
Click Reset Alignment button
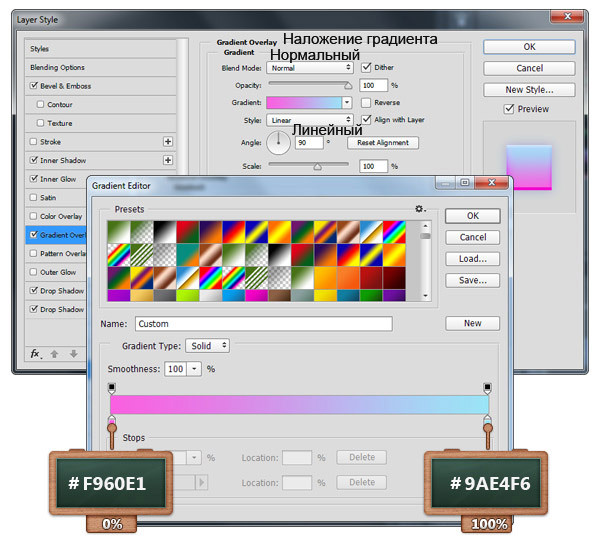(383, 143)
